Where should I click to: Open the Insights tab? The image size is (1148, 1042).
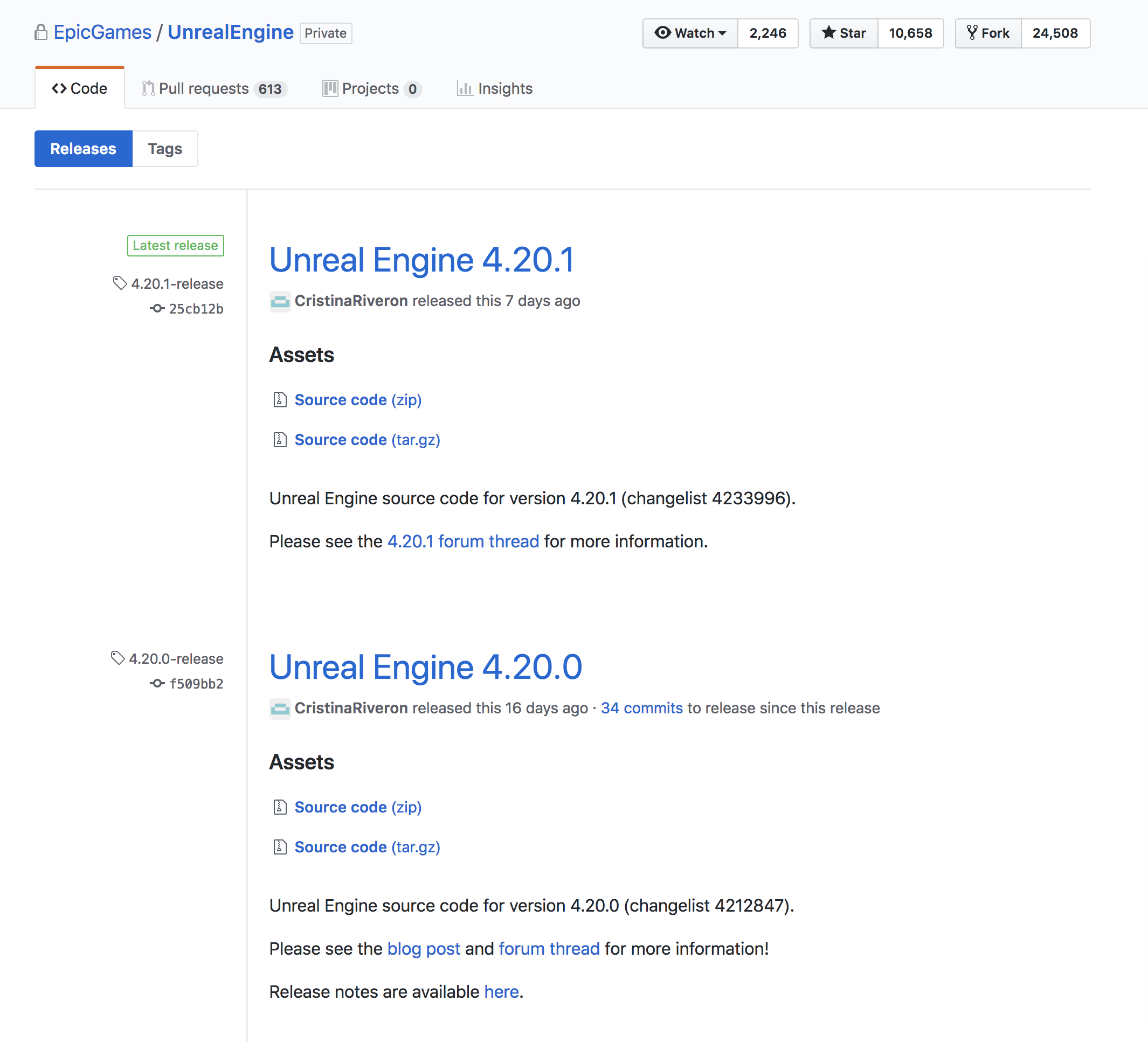pyautogui.click(x=494, y=88)
